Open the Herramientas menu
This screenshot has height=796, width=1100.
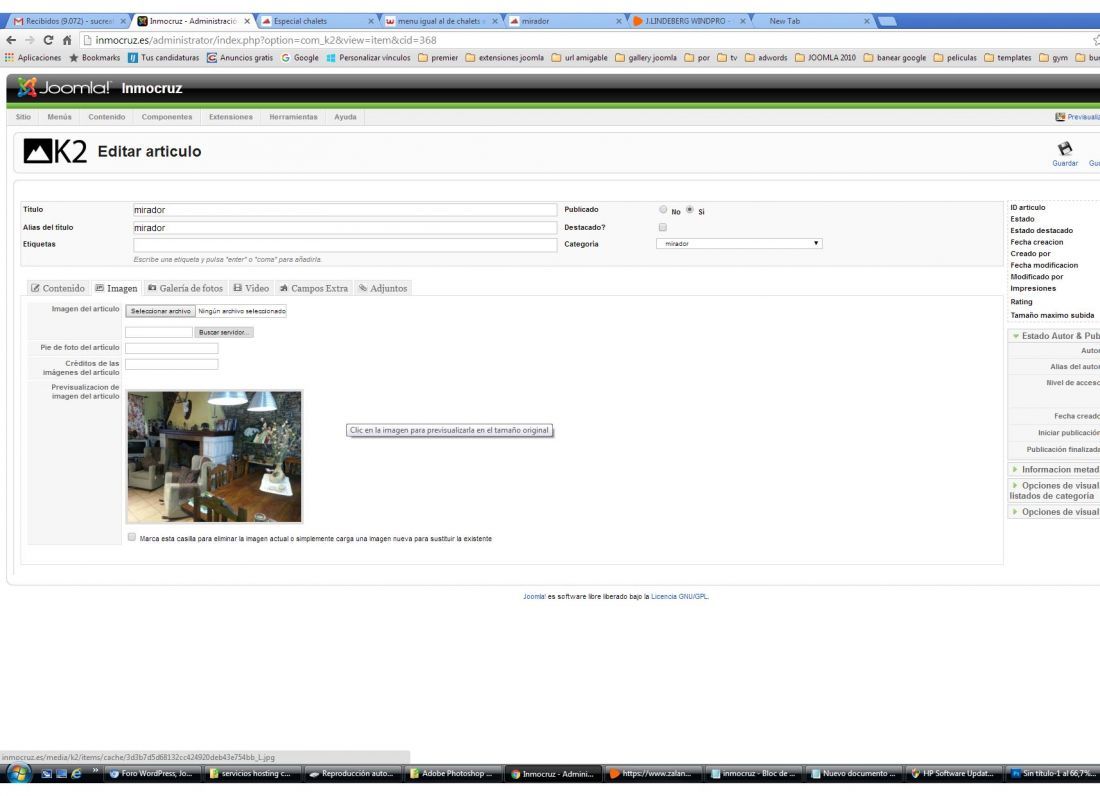293,117
